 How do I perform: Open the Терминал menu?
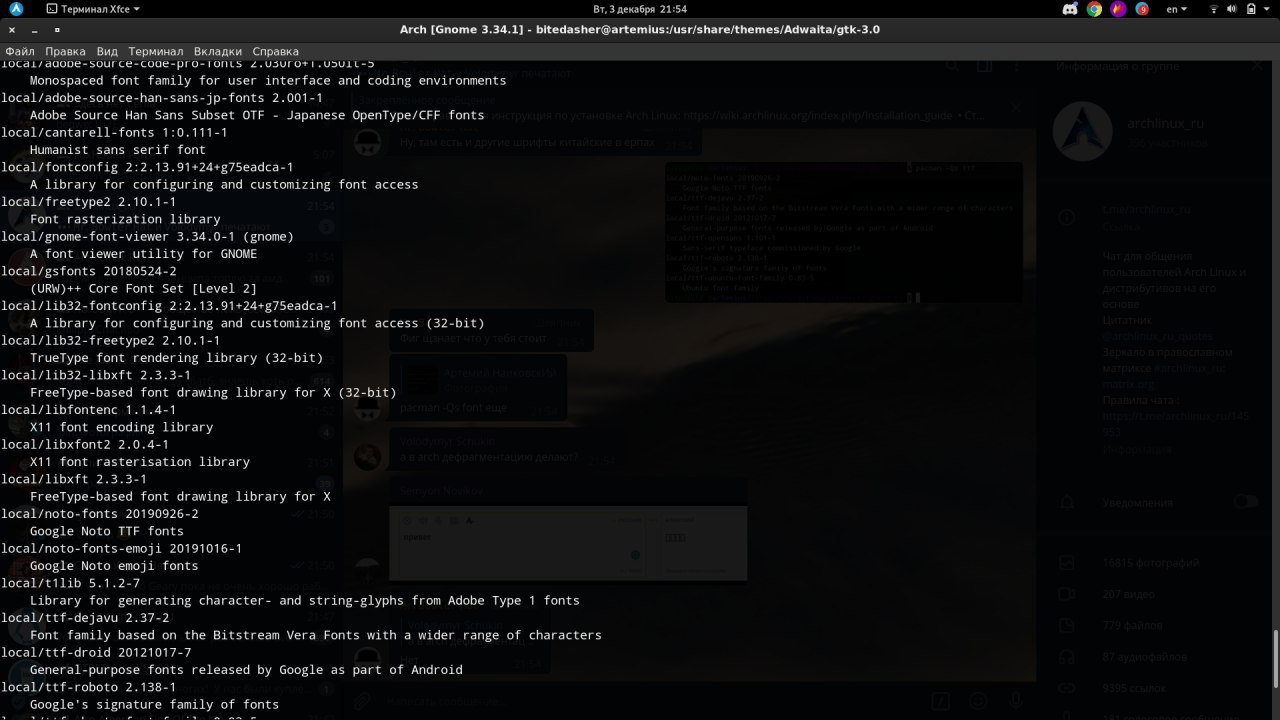point(156,51)
